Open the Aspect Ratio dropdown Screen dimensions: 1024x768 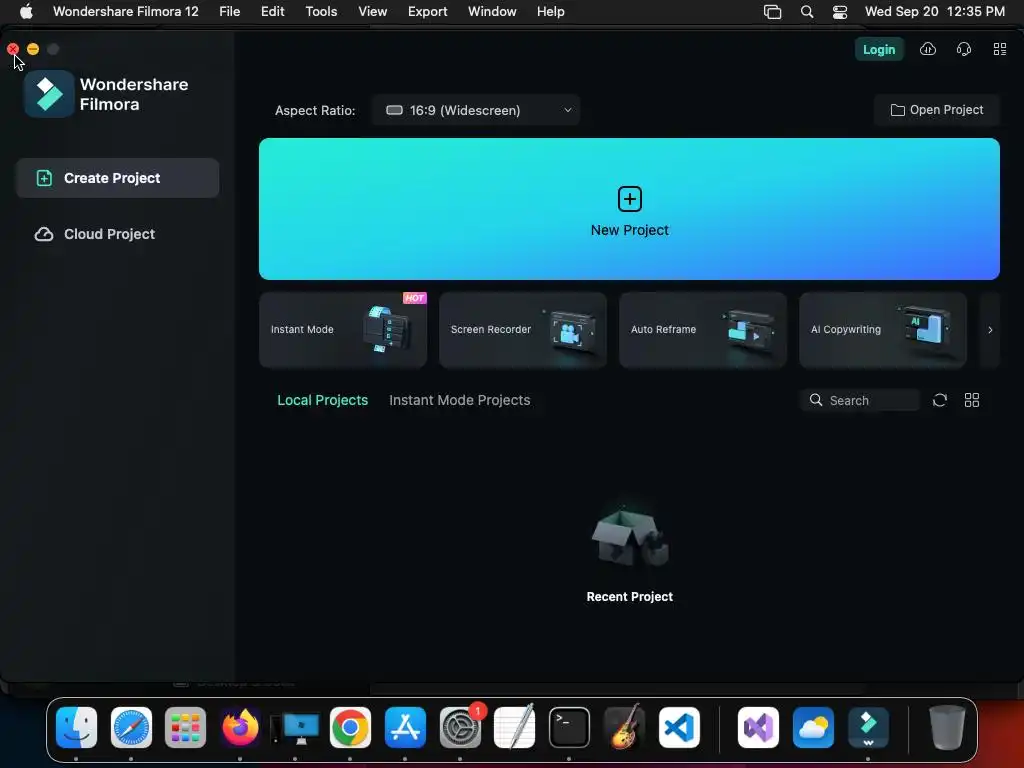click(x=476, y=110)
